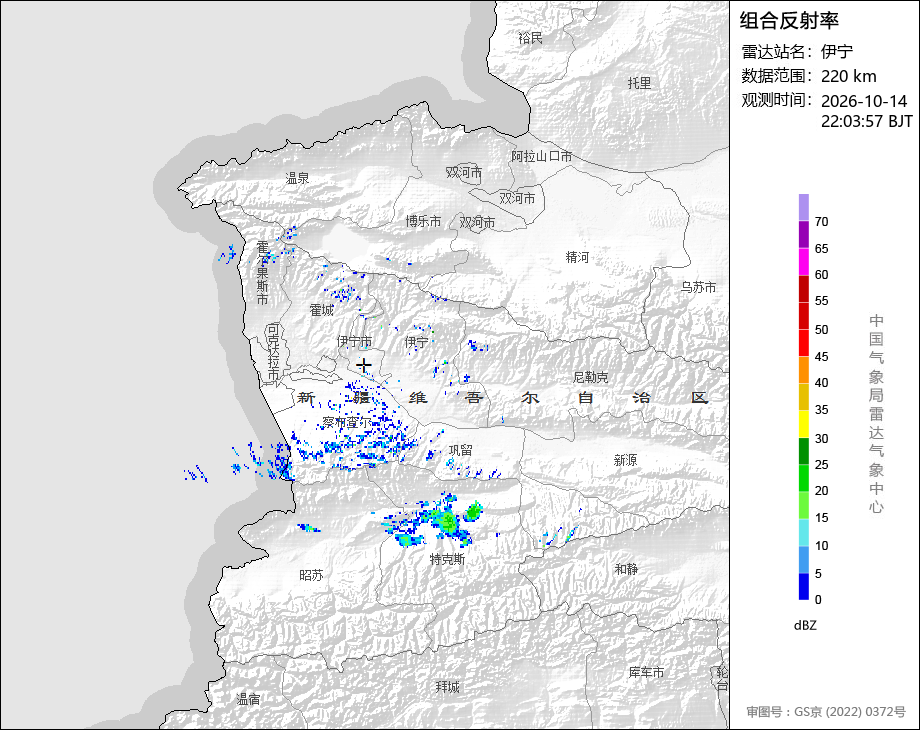Select the 和静 map label
The width and height of the screenshot is (920, 730).
pyautogui.click(x=626, y=569)
